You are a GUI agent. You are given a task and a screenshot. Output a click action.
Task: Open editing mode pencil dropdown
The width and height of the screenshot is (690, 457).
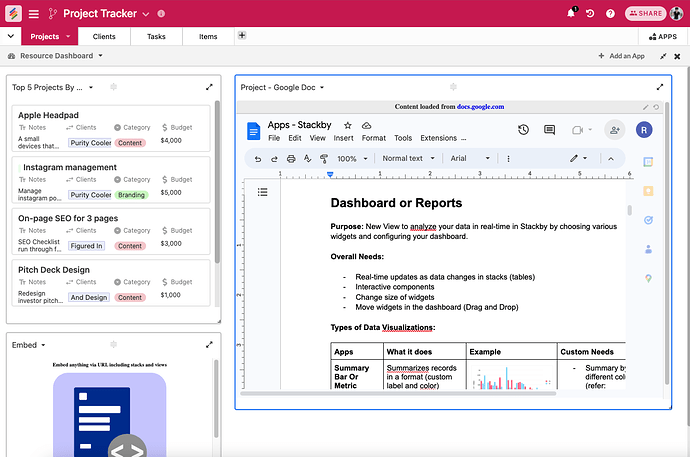tap(578, 158)
